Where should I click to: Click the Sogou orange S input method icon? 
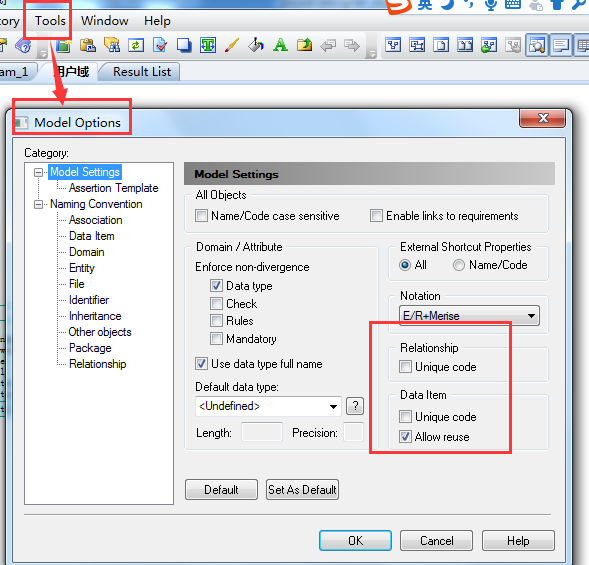399,5
